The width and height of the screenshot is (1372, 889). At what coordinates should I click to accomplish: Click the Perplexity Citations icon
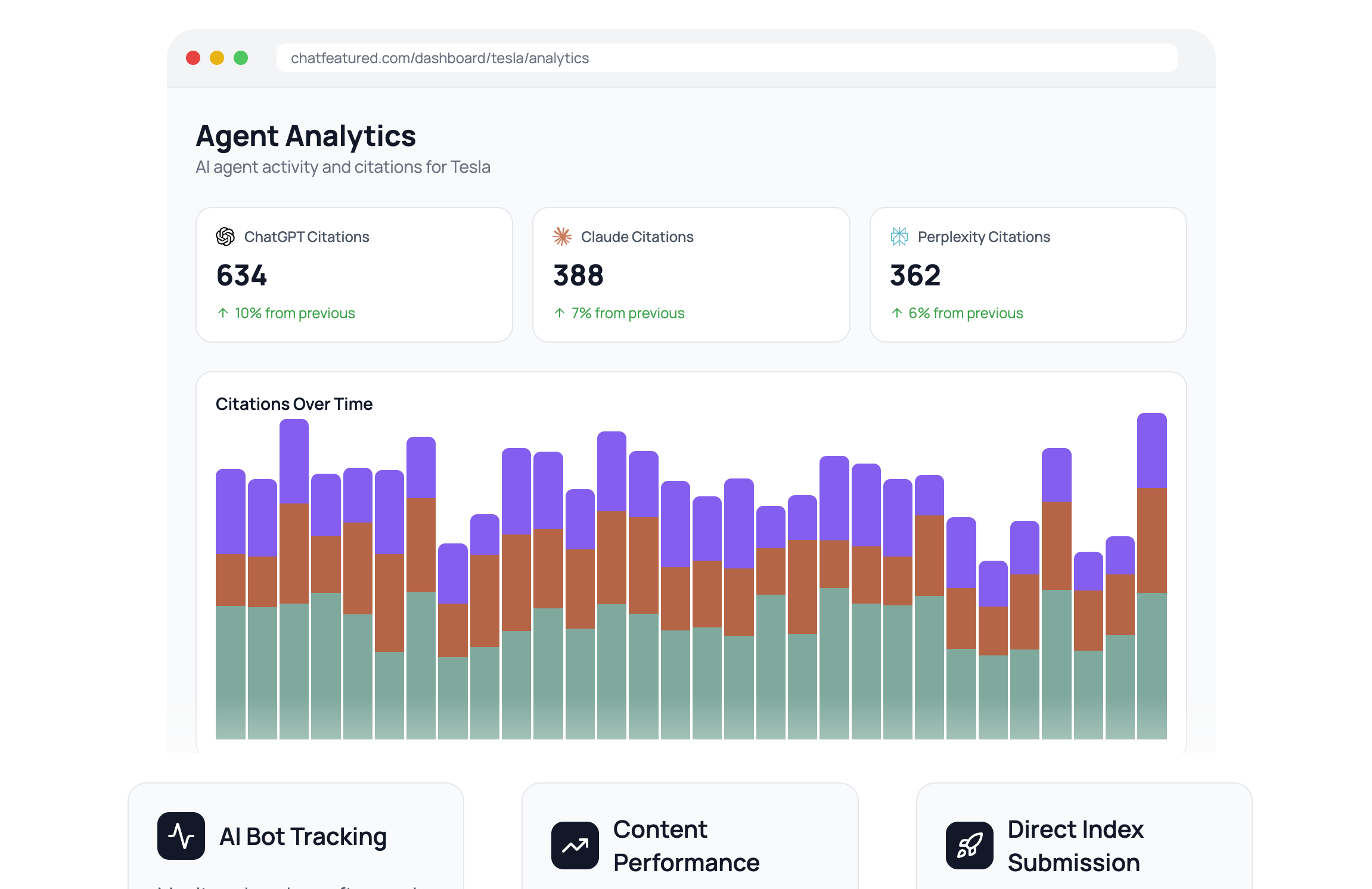pyautogui.click(x=899, y=237)
